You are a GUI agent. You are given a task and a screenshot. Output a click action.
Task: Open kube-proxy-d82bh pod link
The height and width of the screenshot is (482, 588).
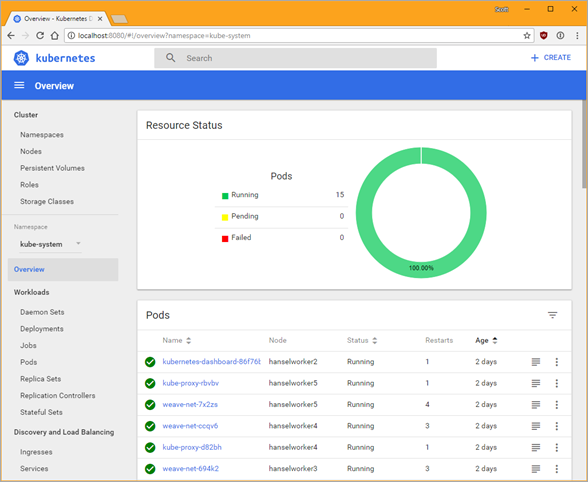(192, 447)
